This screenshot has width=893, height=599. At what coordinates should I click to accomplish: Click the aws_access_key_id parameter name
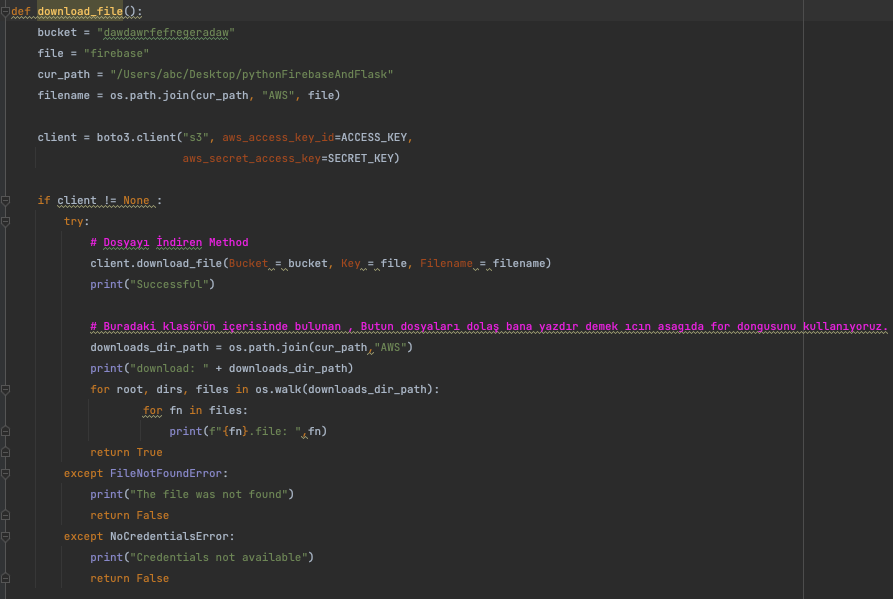pos(278,137)
